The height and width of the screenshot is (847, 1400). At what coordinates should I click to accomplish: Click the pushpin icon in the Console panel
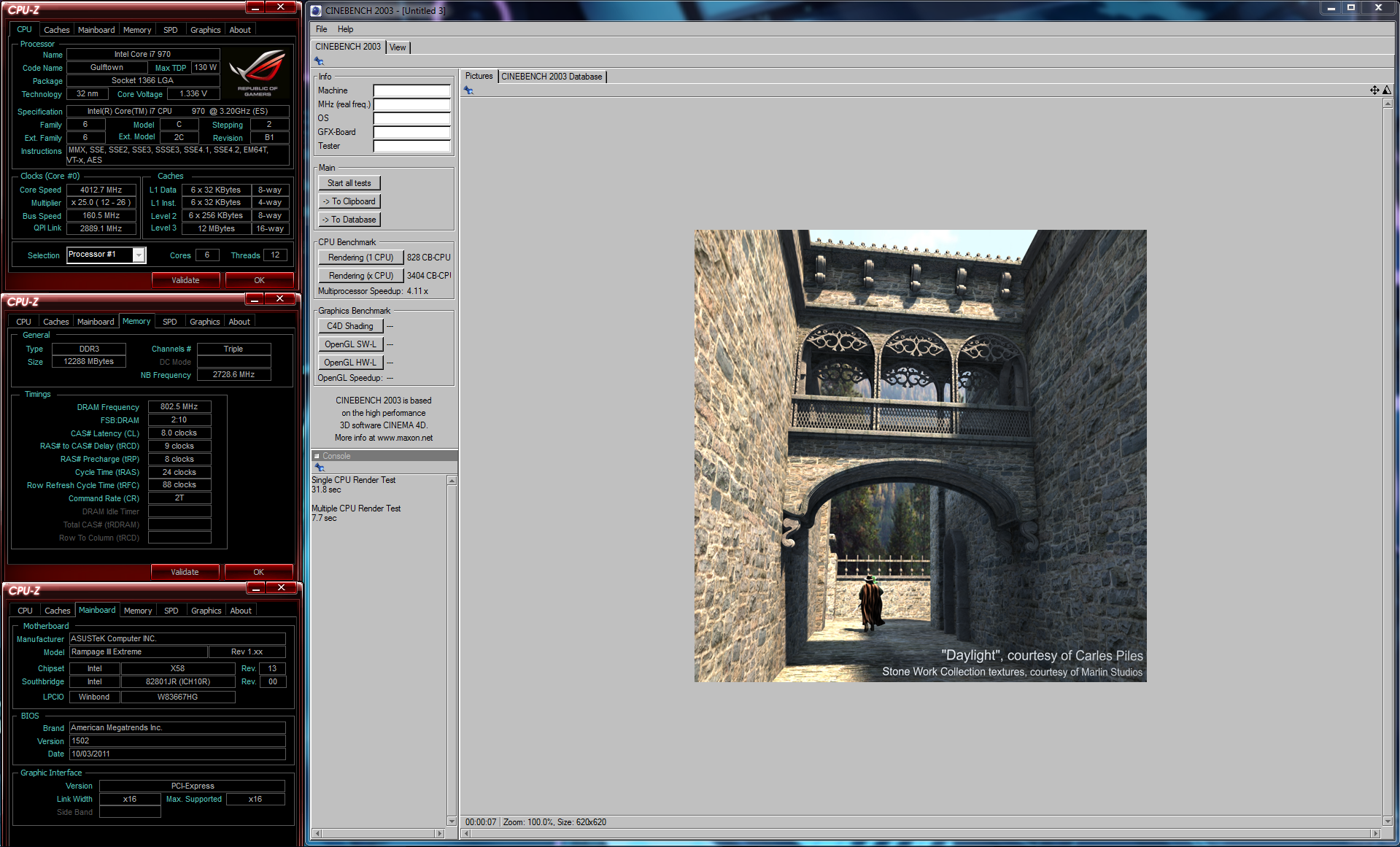coord(319,468)
